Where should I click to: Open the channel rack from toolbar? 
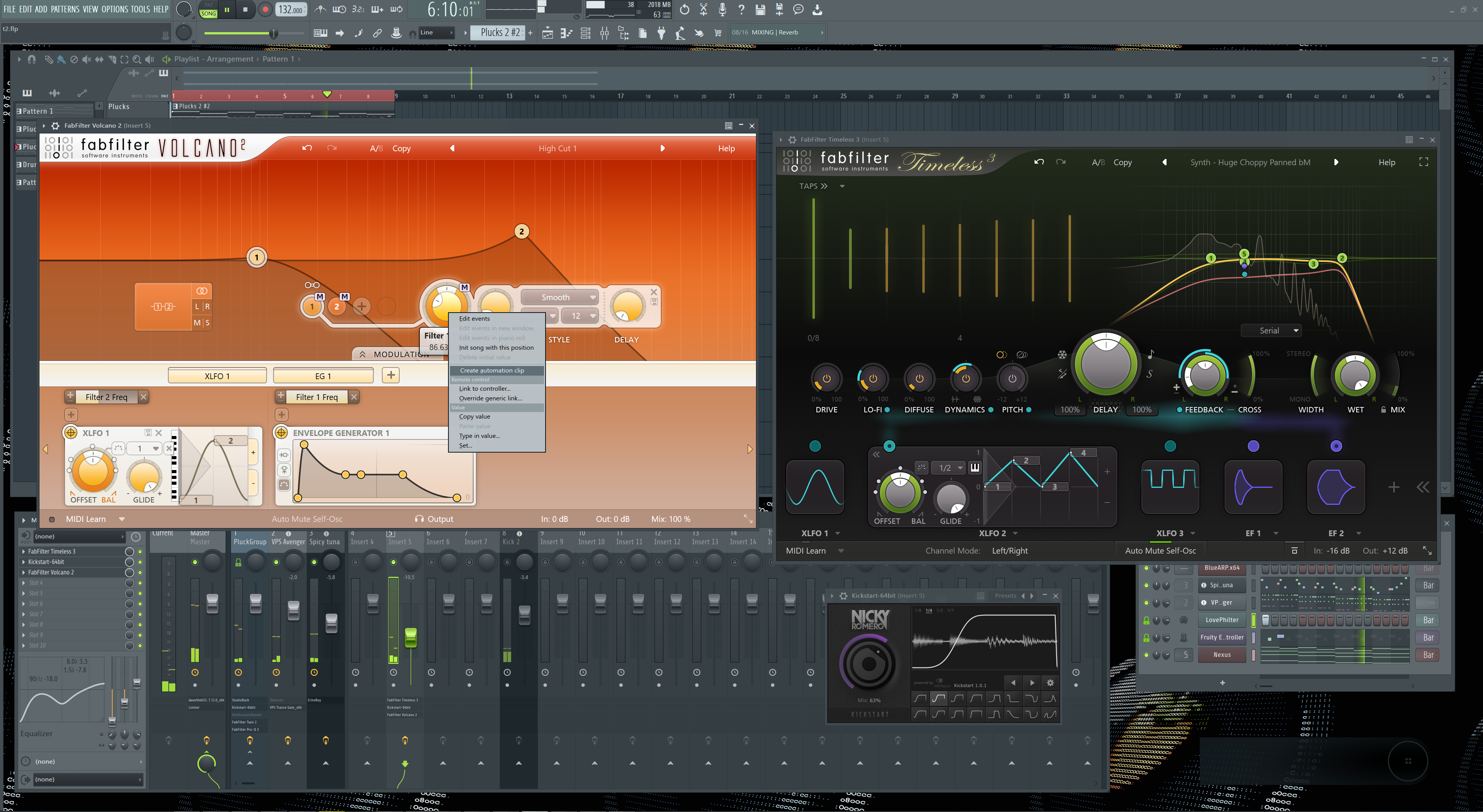(585, 33)
